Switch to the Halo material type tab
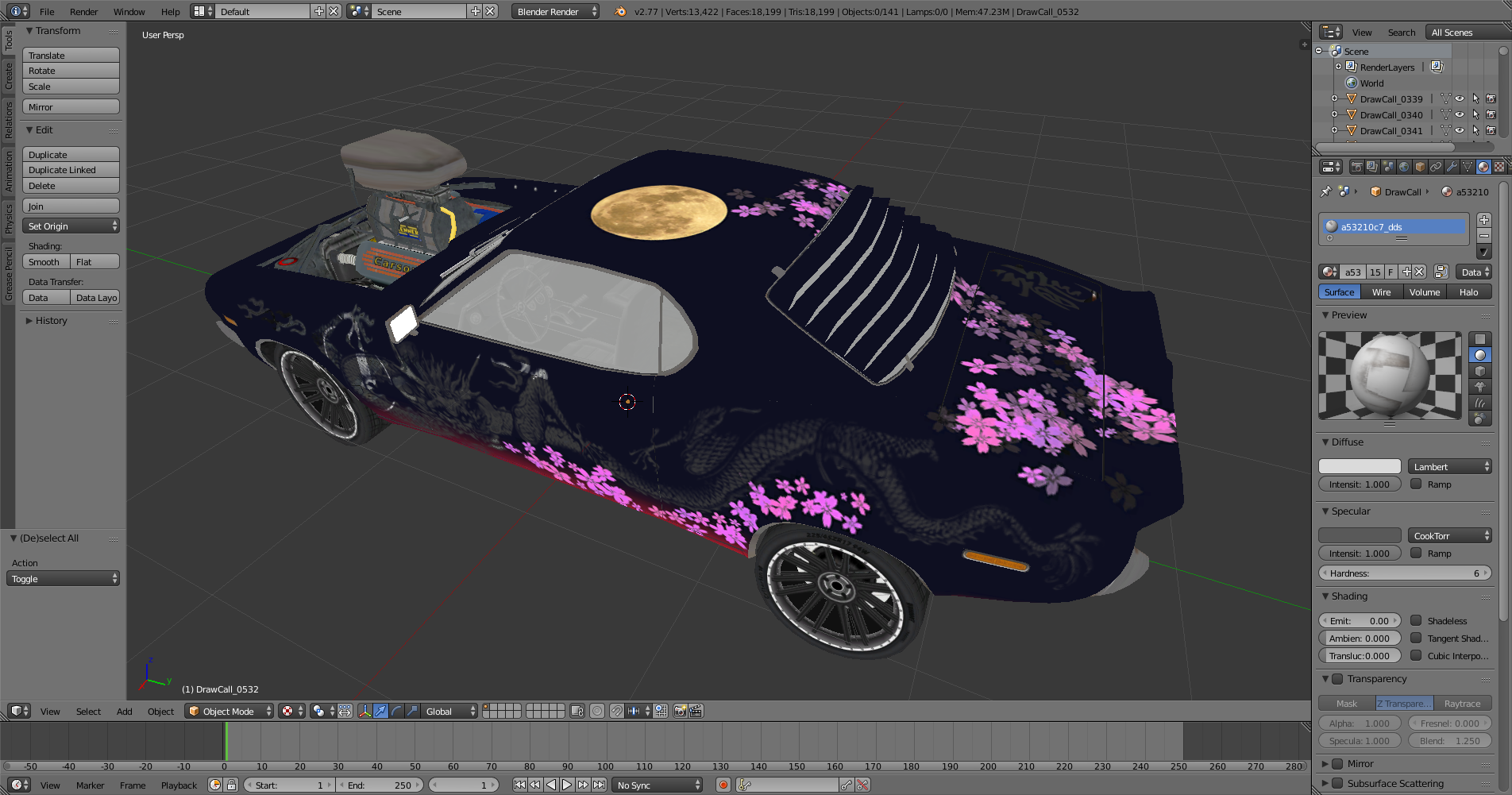The height and width of the screenshot is (795, 1512). [x=1468, y=291]
